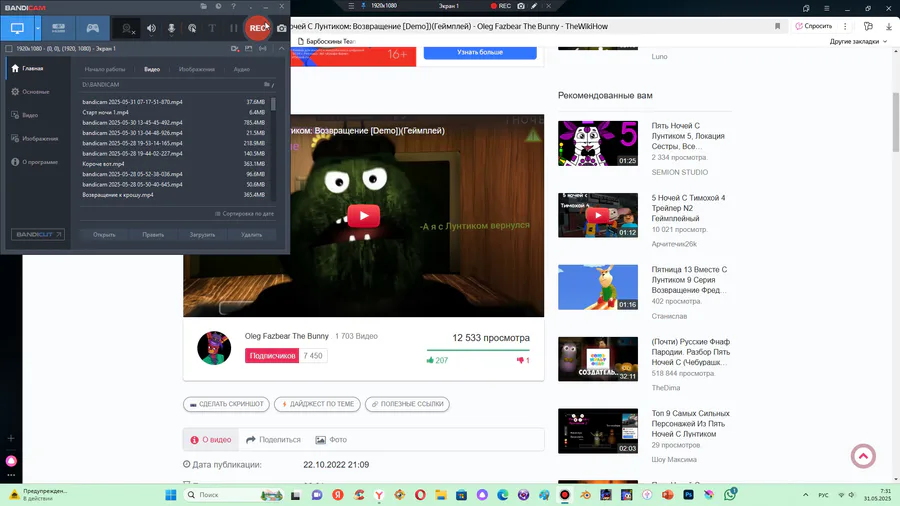
Task: Toggle webcam overlay in Bandicam toolbar
Action: pyautogui.click(x=127, y=28)
